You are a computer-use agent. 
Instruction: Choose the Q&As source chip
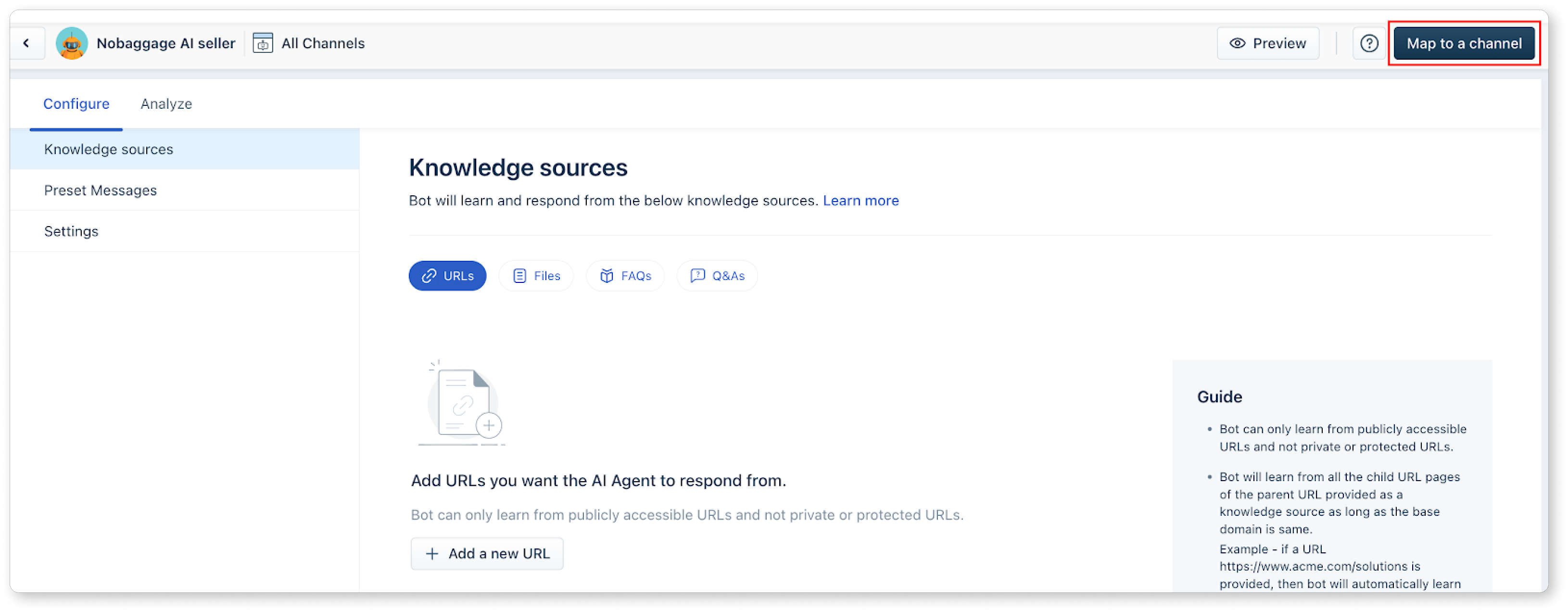(717, 276)
